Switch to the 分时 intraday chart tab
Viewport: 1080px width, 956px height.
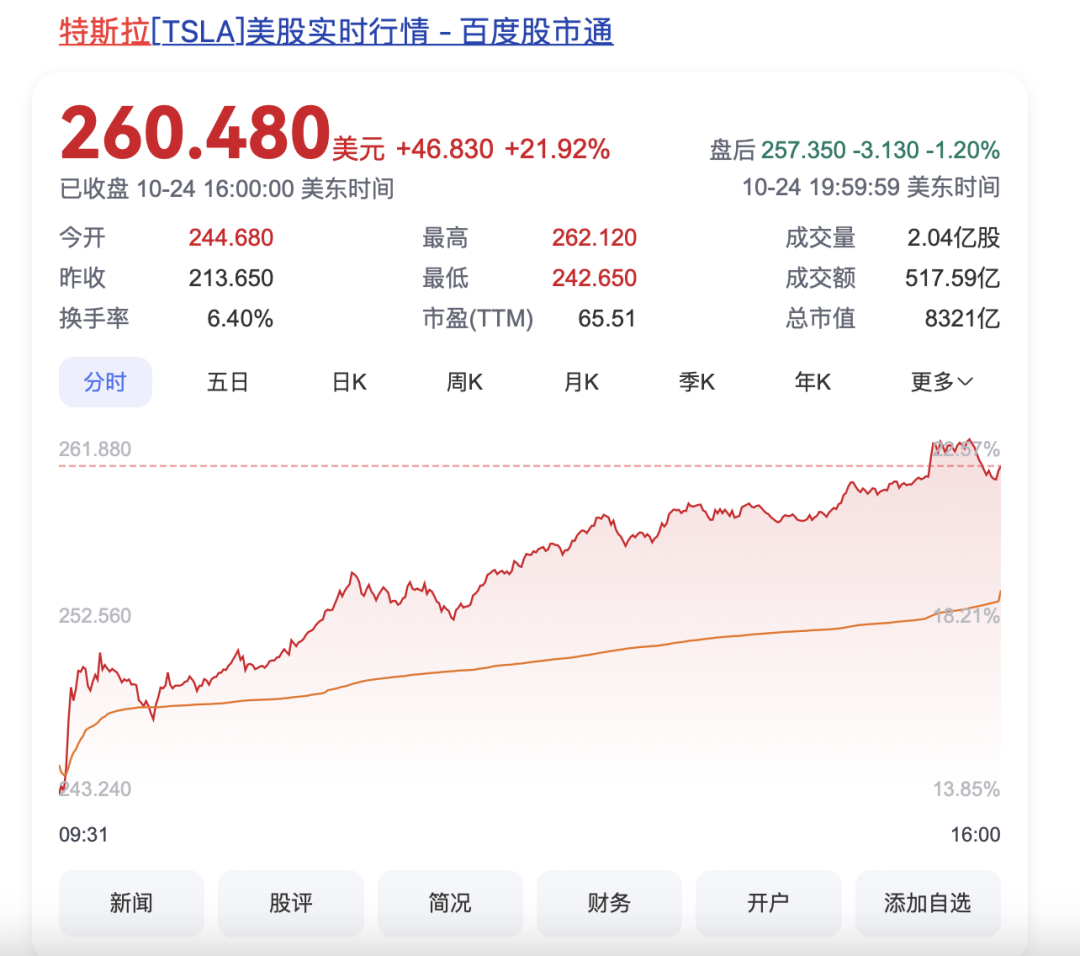[105, 381]
